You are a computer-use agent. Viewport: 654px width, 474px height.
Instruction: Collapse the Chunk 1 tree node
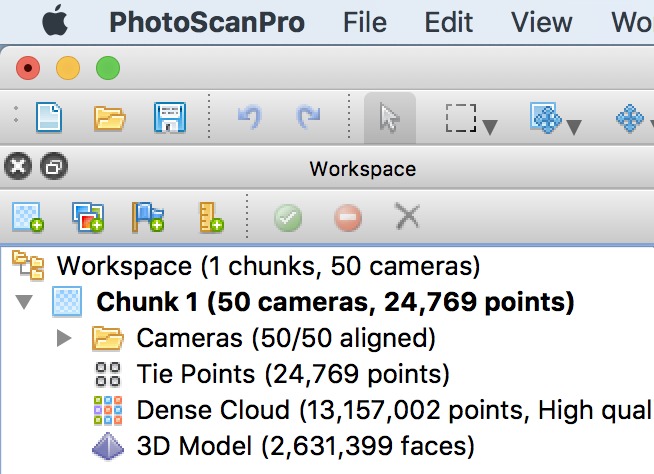(x=25, y=302)
